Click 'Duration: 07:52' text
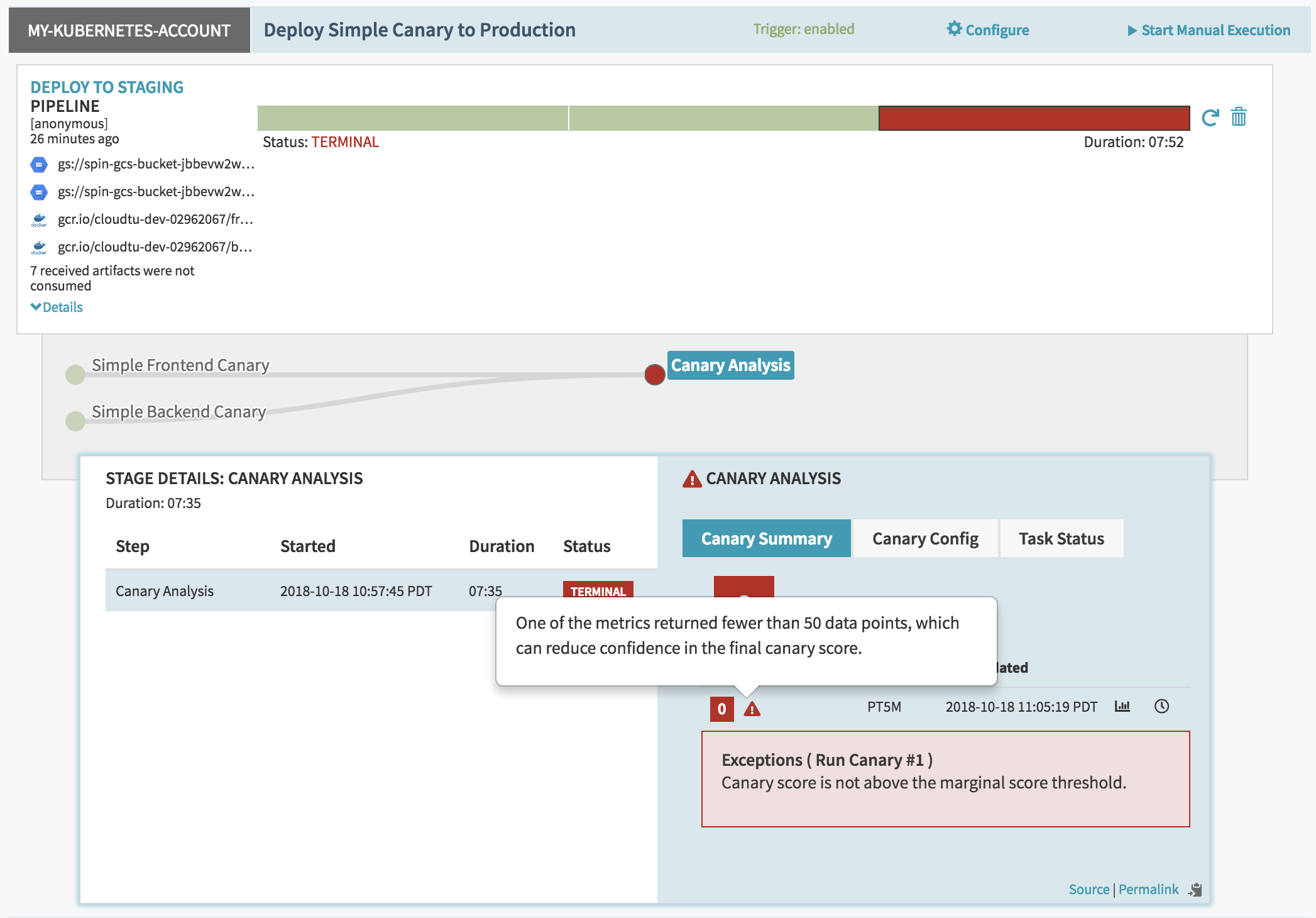Screen dimensions: 1316x918 coord(1133,142)
